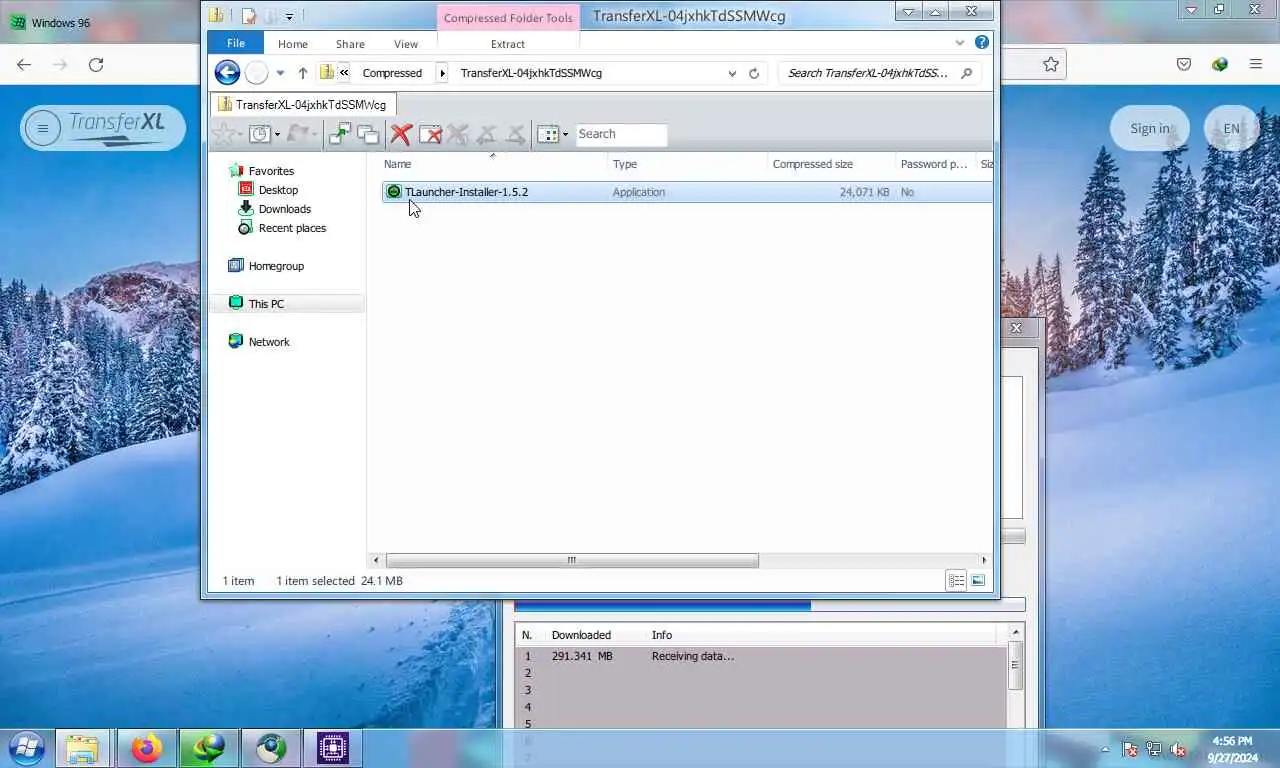Viewport: 1280px width, 768px height.
Task: Switch to details view in status bar
Action: coord(956,581)
